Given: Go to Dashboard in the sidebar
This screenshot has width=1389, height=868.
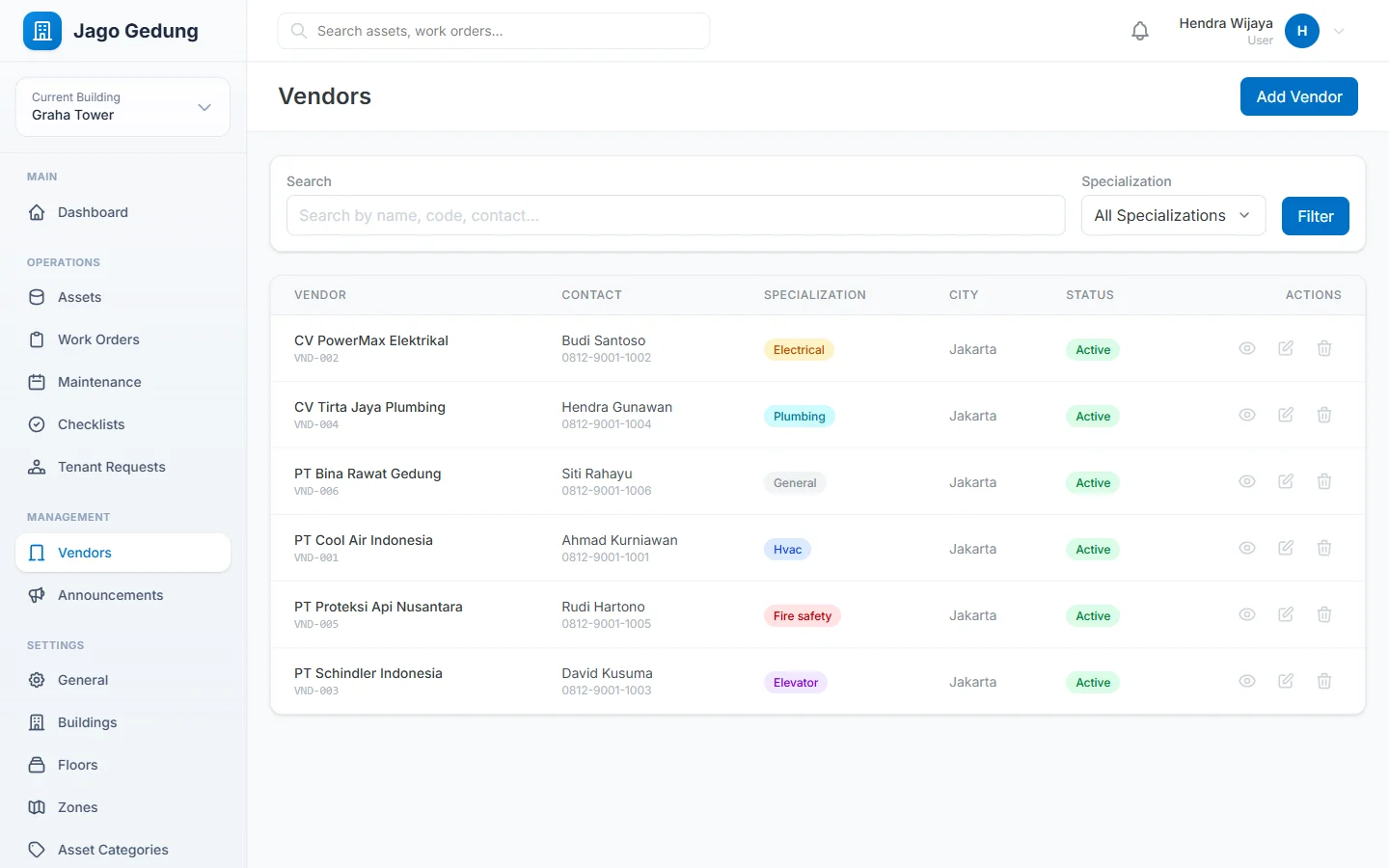Looking at the screenshot, I should click(123, 212).
